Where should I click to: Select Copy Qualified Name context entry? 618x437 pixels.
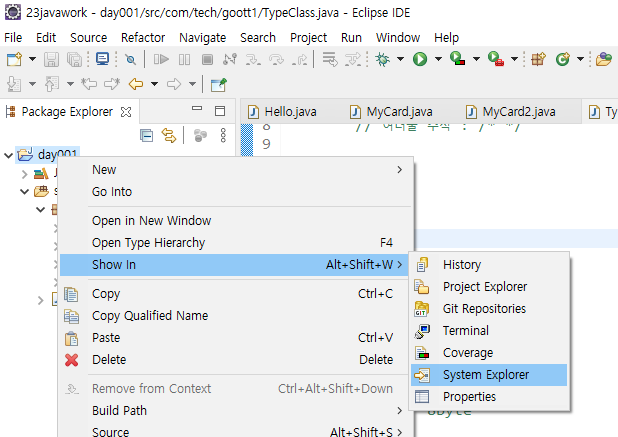235,316
